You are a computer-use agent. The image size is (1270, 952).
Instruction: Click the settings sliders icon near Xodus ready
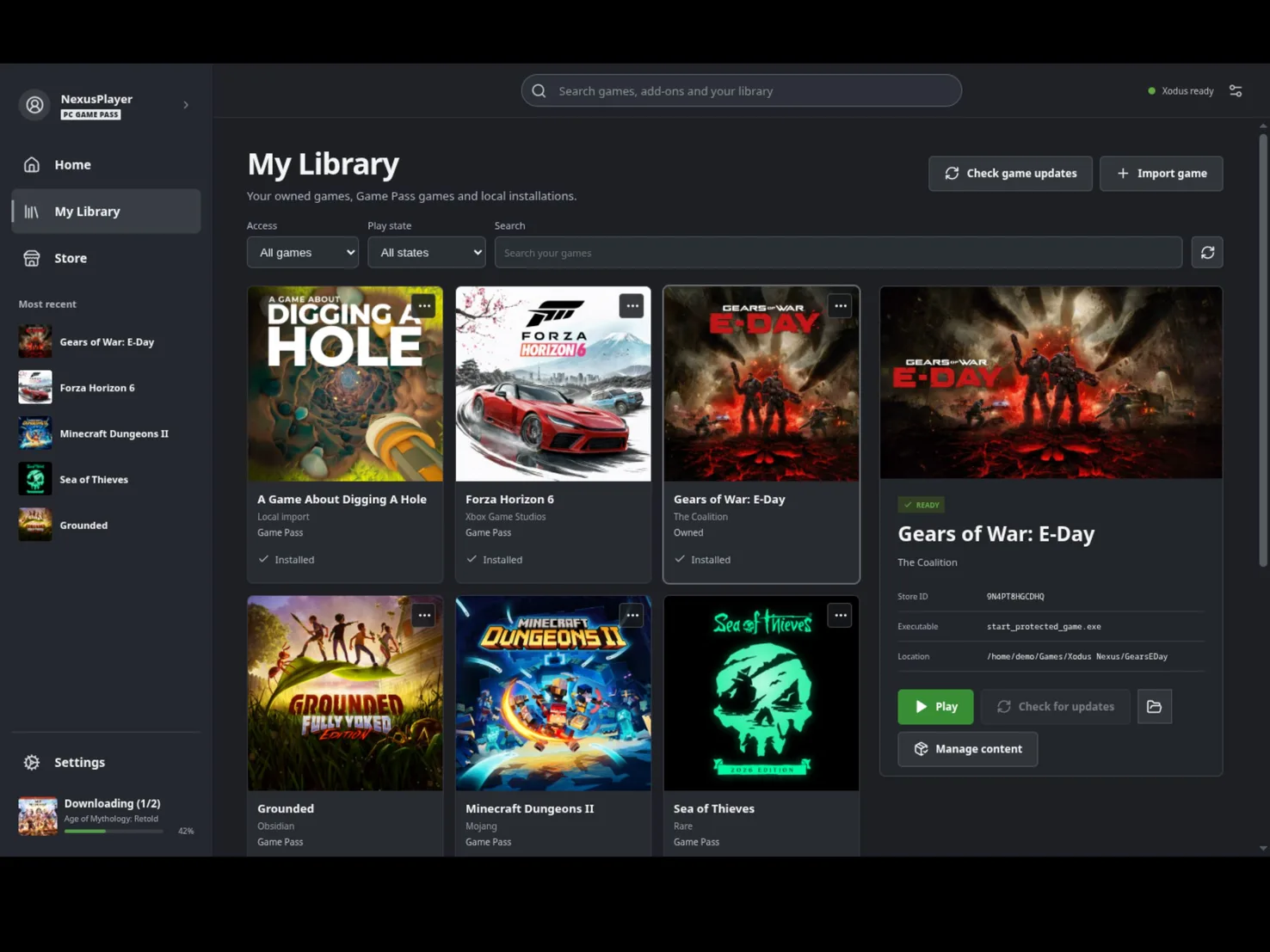(x=1236, y=90)
